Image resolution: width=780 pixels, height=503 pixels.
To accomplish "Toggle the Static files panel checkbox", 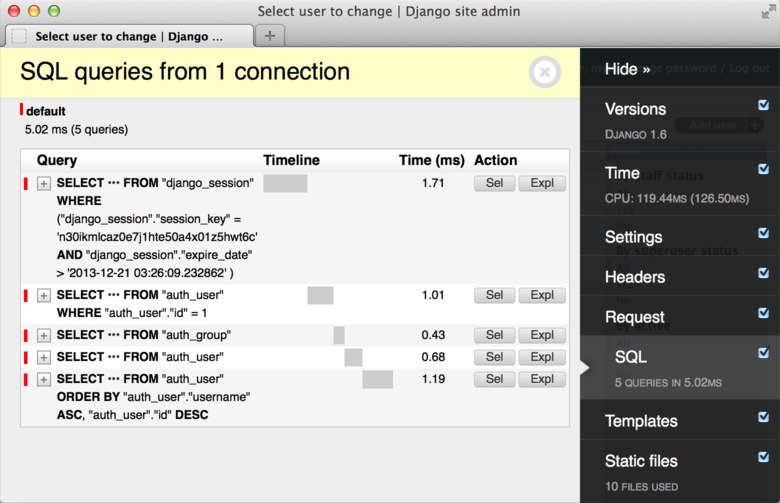I will click(763, 457).
